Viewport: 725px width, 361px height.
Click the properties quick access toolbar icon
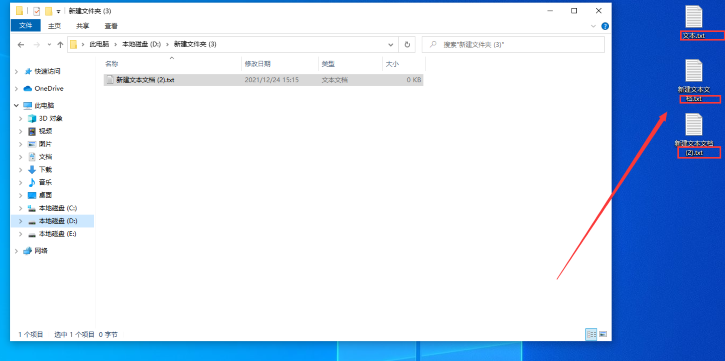tap(37, 11)
